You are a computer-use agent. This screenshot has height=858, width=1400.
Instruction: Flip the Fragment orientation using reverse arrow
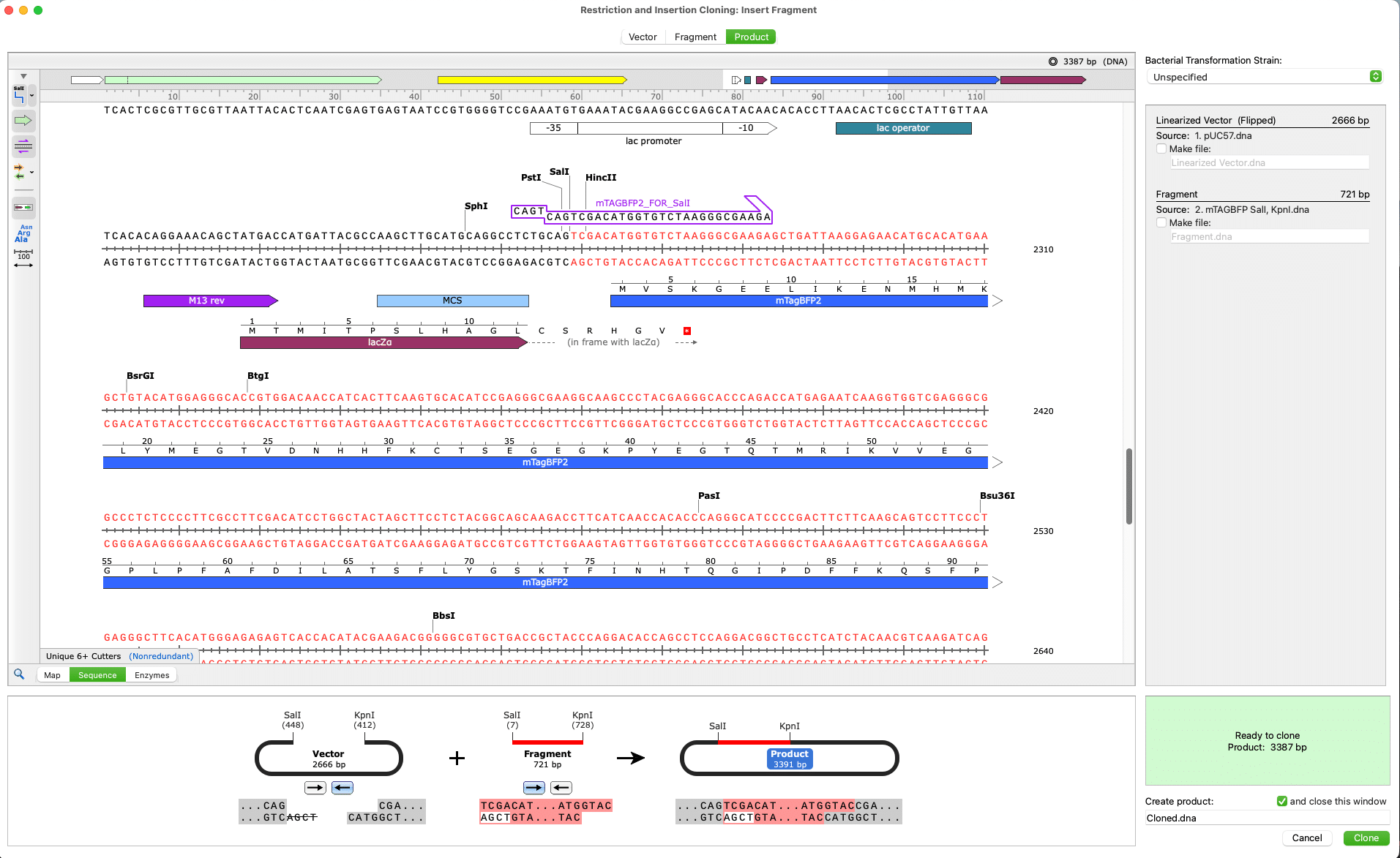[561, 787]
